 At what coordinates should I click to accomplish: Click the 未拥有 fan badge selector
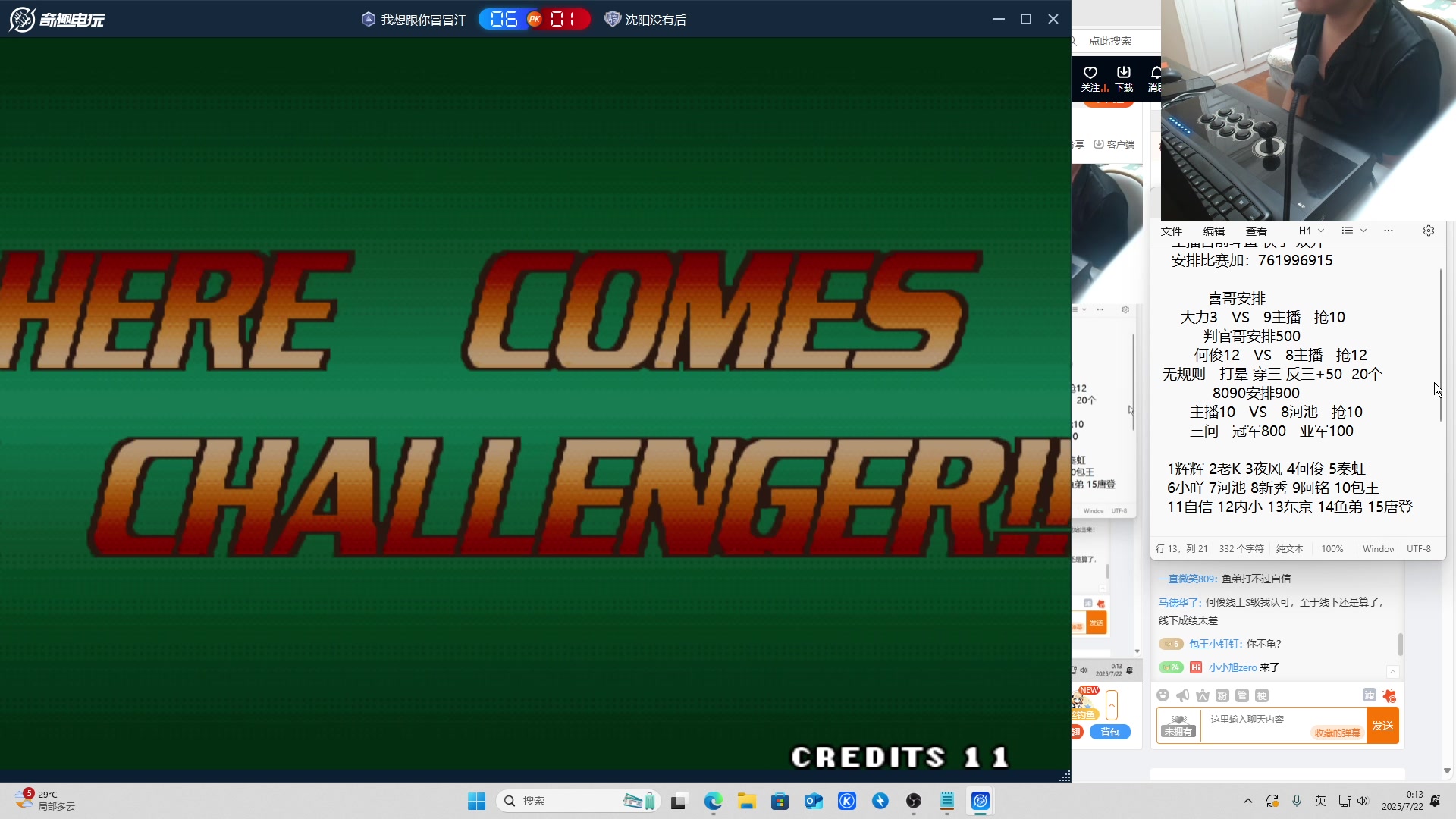tap(1178, 726)
